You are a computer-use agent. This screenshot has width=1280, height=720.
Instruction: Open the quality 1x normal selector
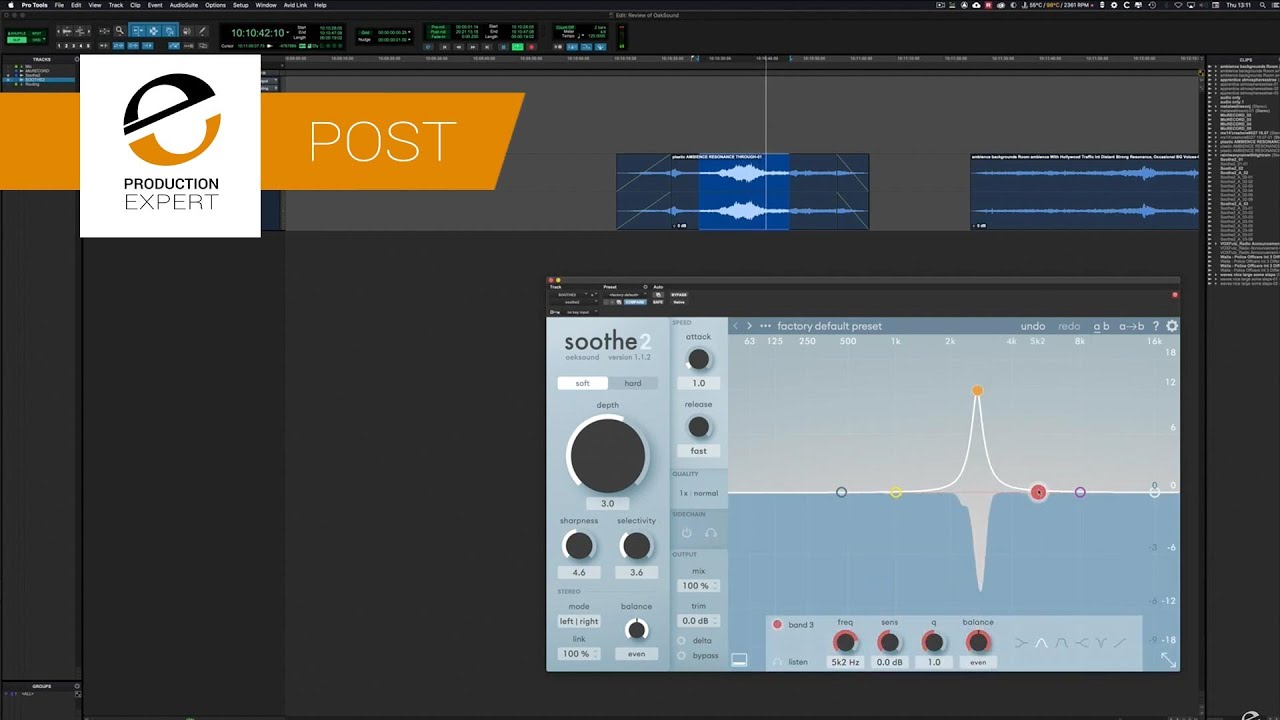click(x=698, y=493)
